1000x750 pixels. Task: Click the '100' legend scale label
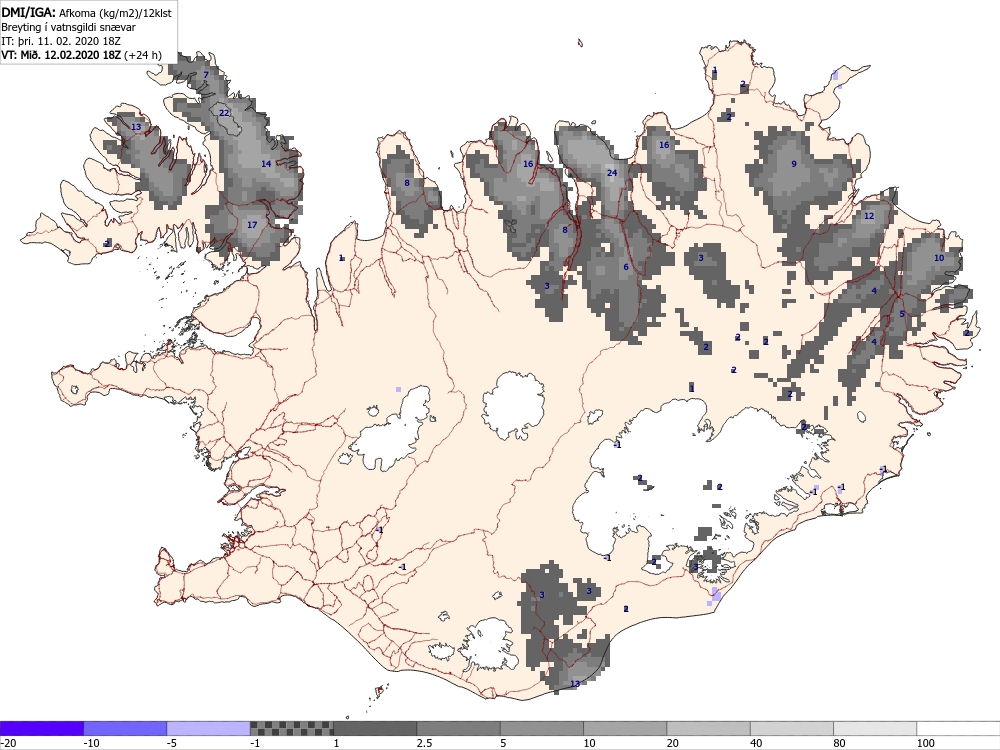[x=925, y=743]
